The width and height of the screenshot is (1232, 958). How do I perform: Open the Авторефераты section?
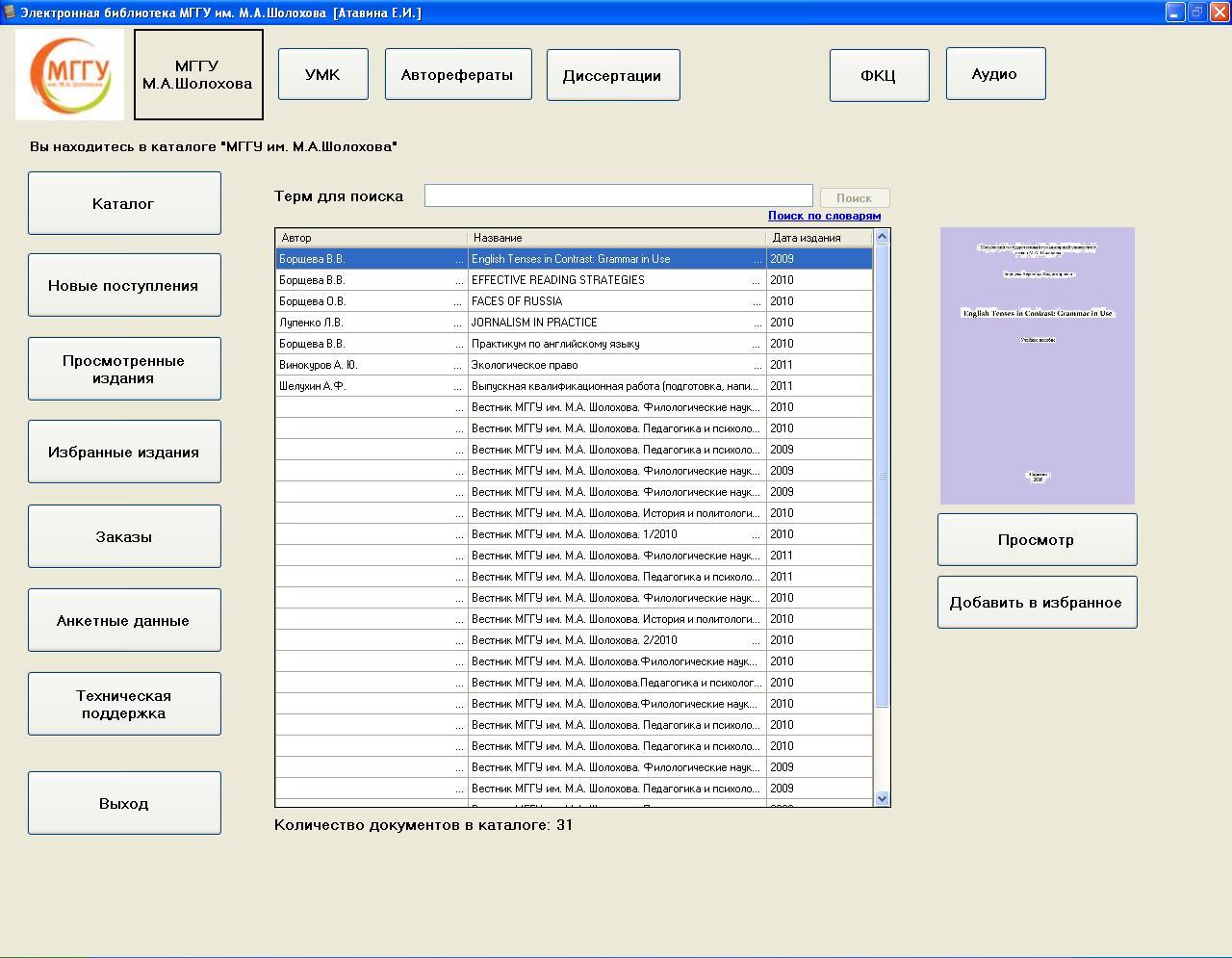pos(458,74)
